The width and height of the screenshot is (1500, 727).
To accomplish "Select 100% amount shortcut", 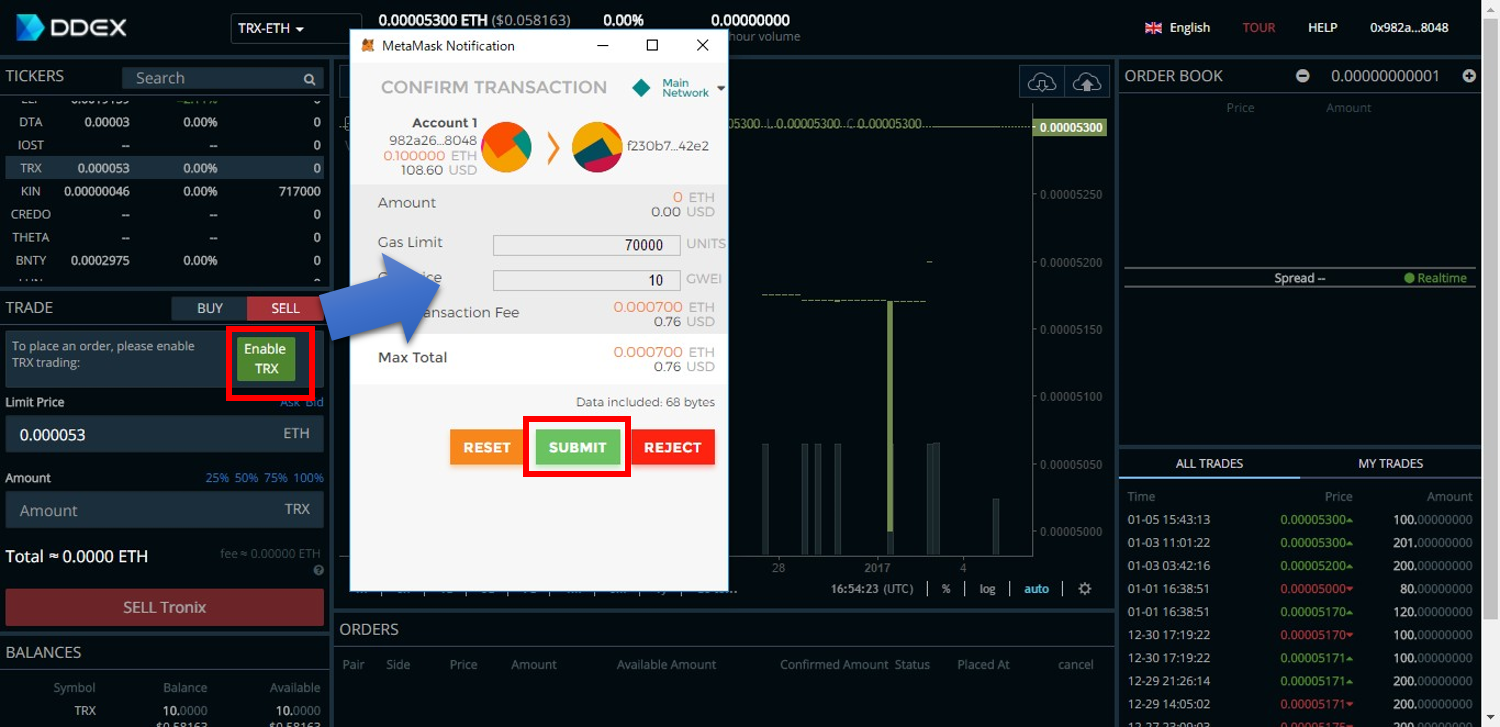I will tap(308, 478).
